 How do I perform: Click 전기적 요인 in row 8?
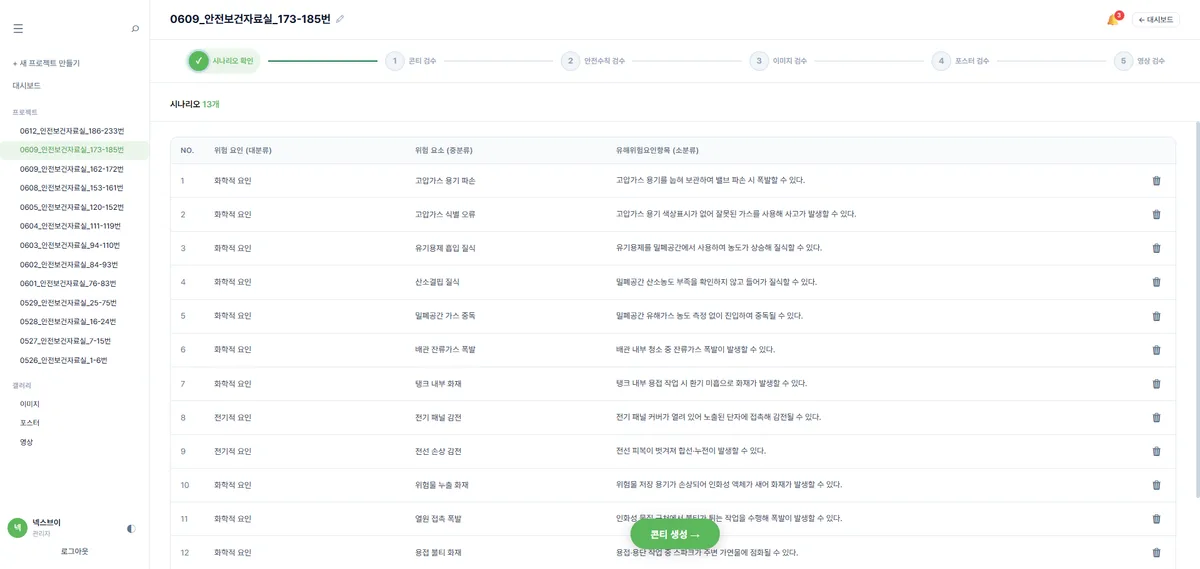[x=233, y=417]
